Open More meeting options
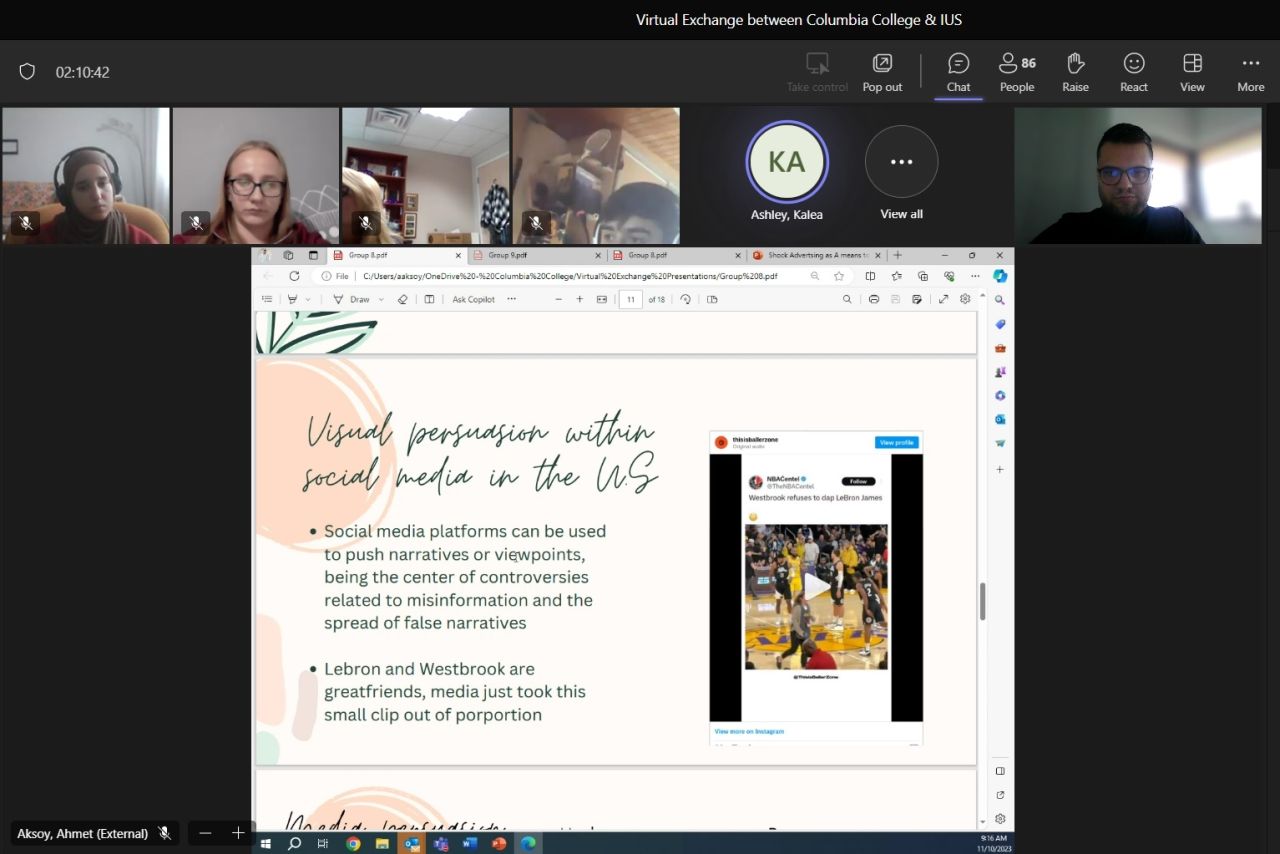This screenshot has height=854, width=1280. tap(1250, 73)
